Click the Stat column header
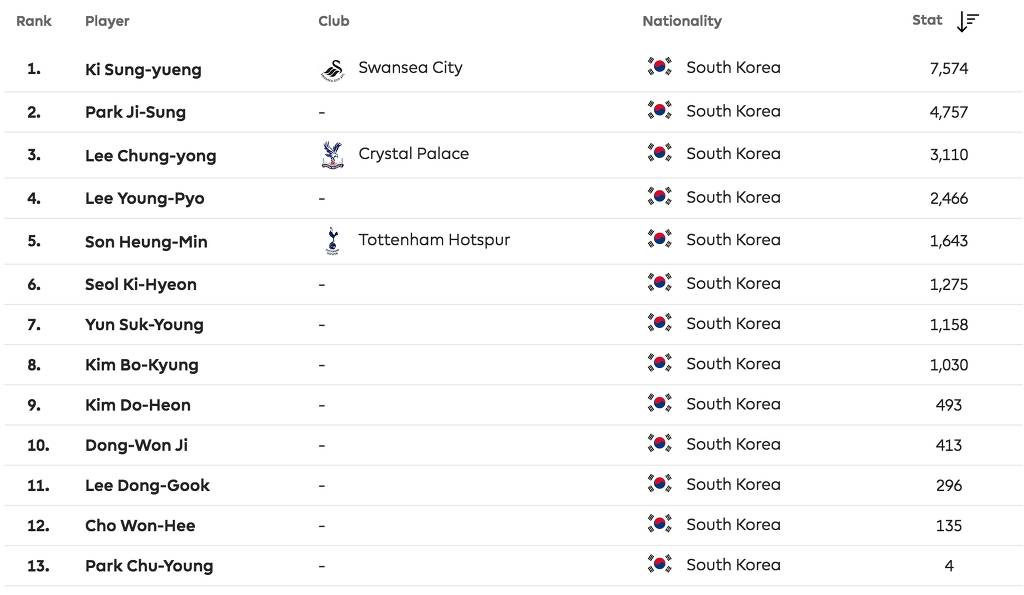Image resolution: width=1024 pixels, height=595 pixels. tap(927, 20)
